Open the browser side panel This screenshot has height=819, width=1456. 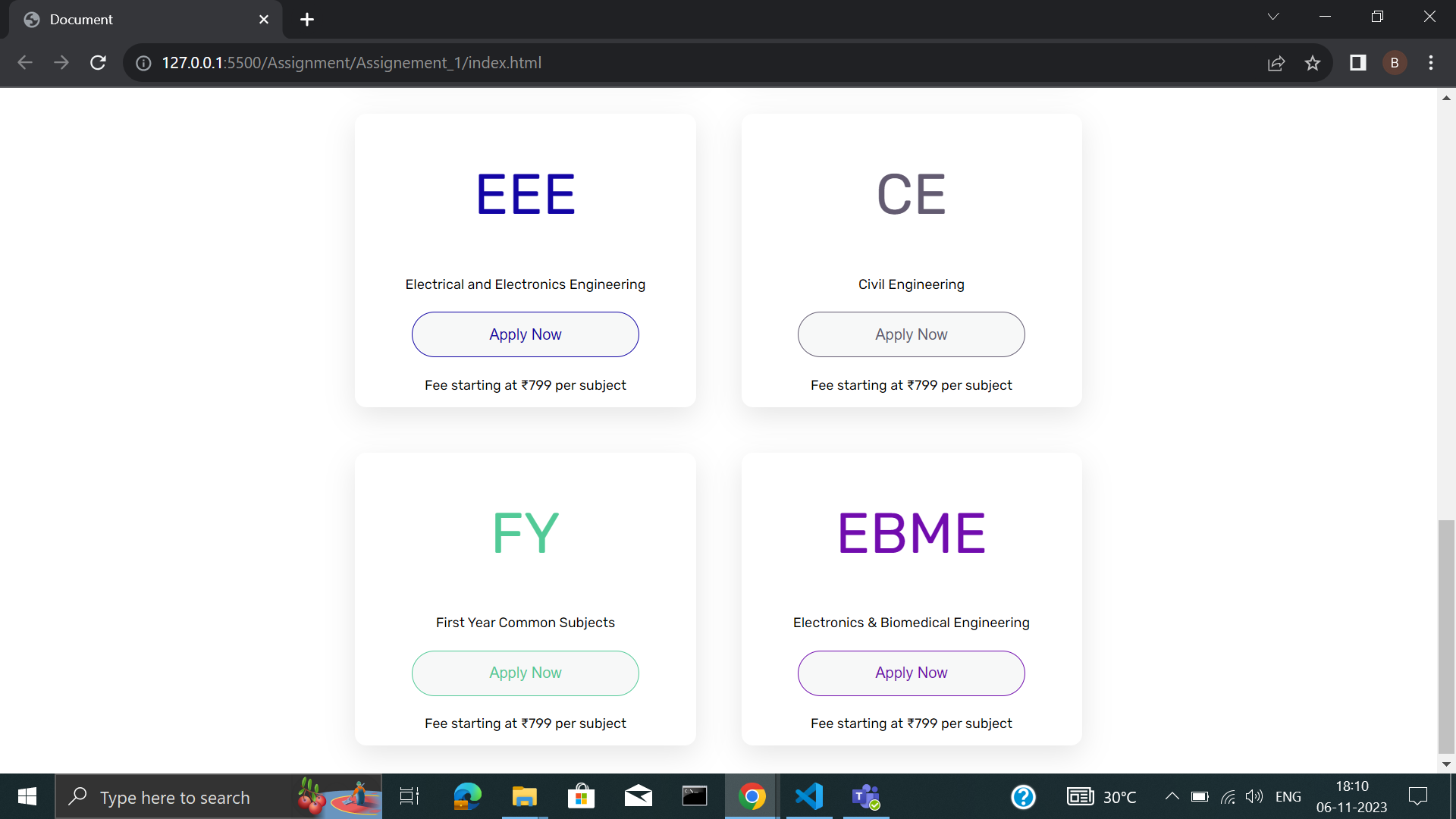1357,63
